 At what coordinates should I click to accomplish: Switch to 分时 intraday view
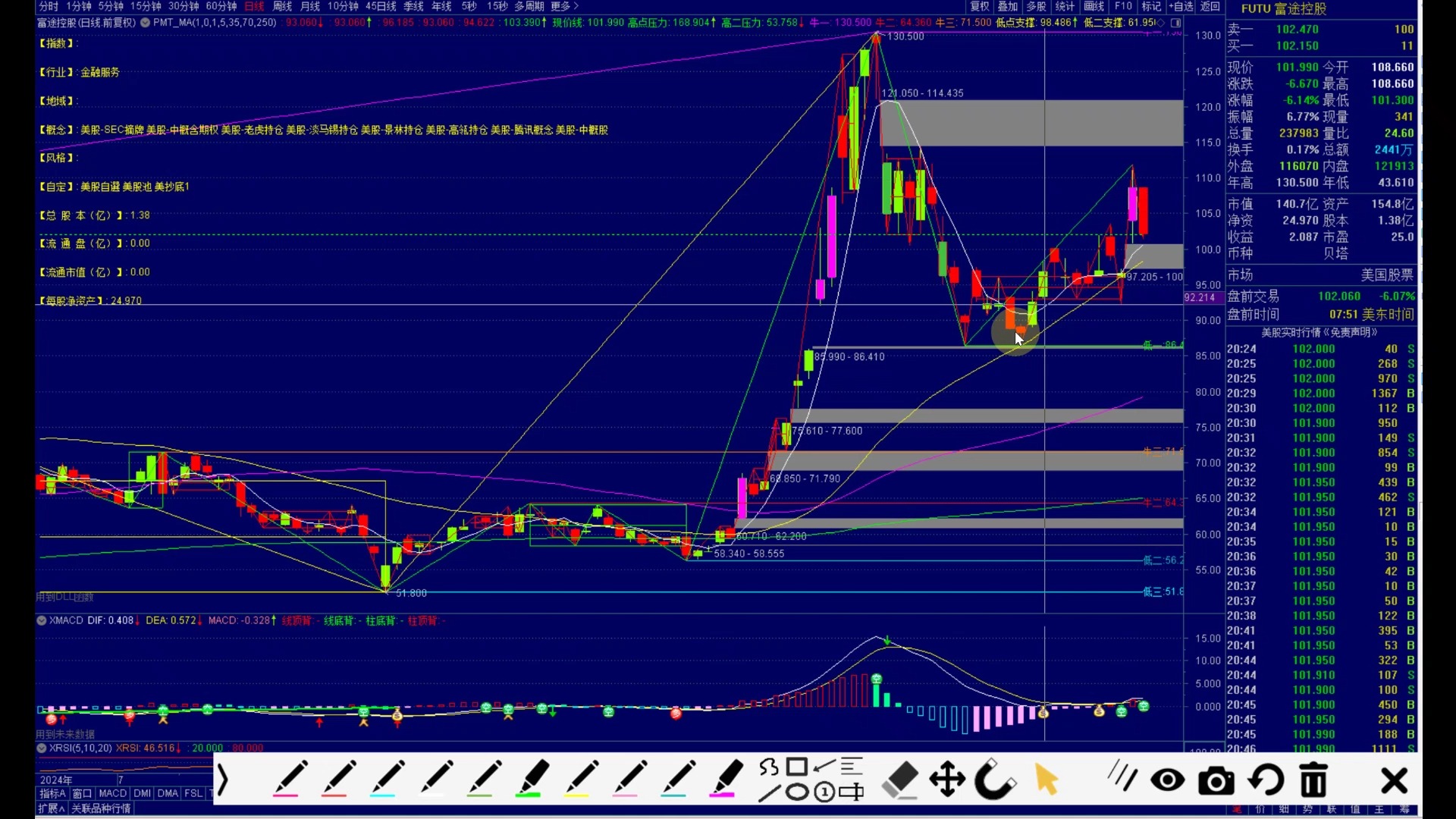point(48,6)
